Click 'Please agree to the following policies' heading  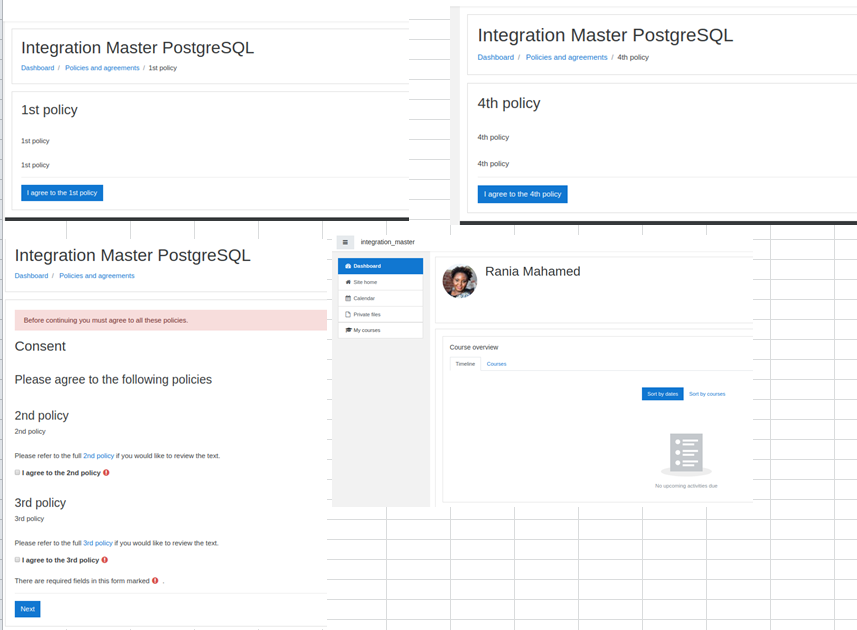113,380
